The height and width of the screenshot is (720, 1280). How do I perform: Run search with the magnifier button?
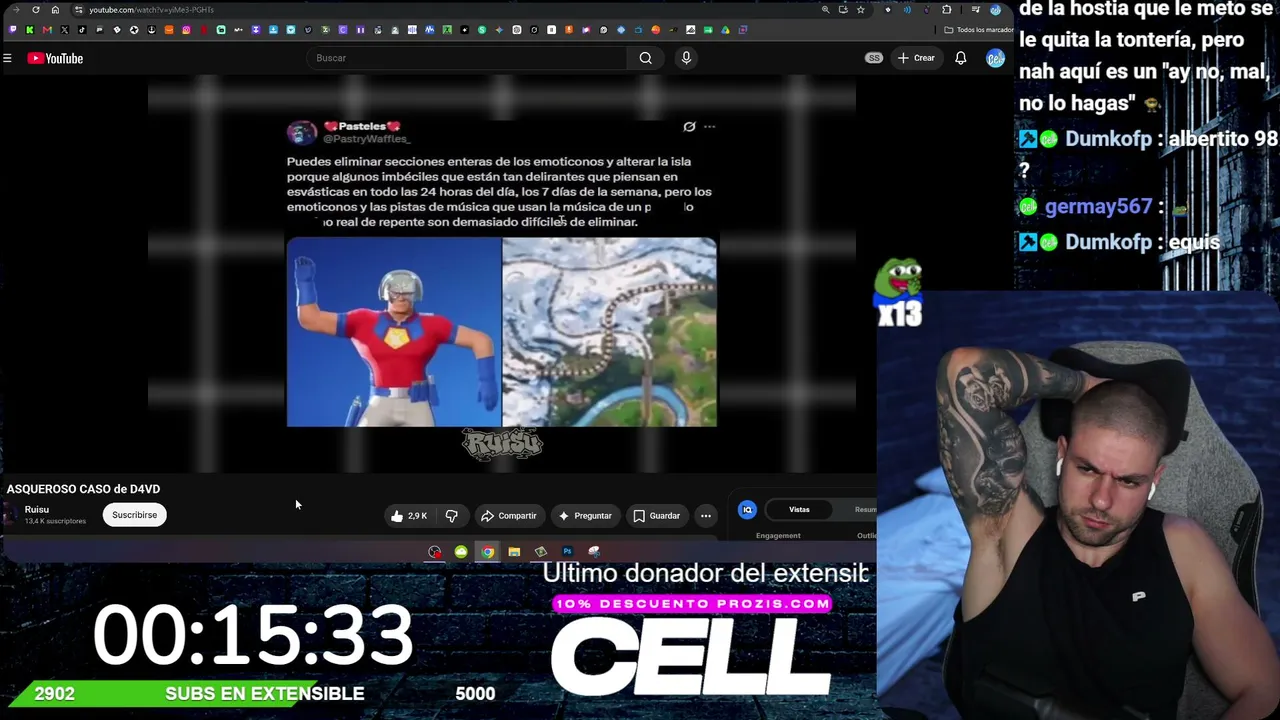tap(646, 58)
